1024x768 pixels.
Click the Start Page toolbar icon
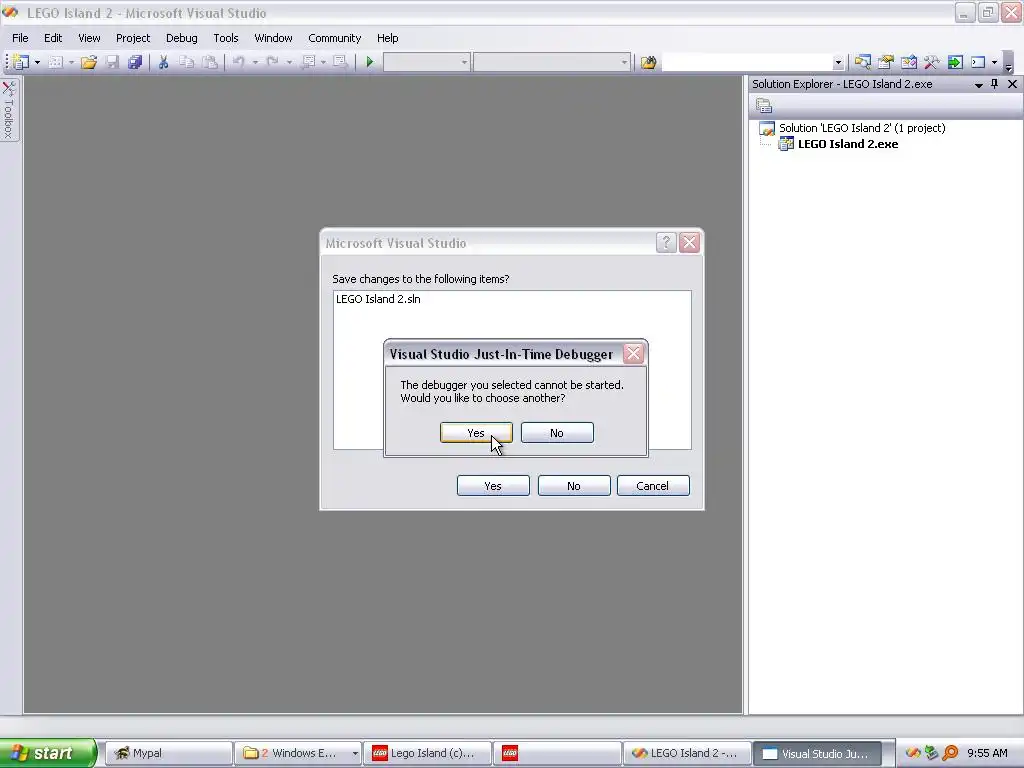[x=955, y=62]
